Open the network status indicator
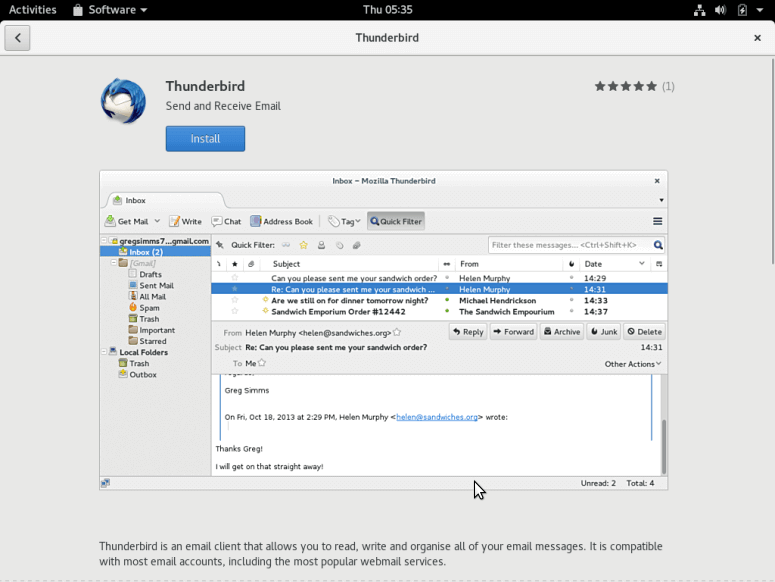This screenshot has width=775, height=582. pyautogui.click(x=700, y=10)
